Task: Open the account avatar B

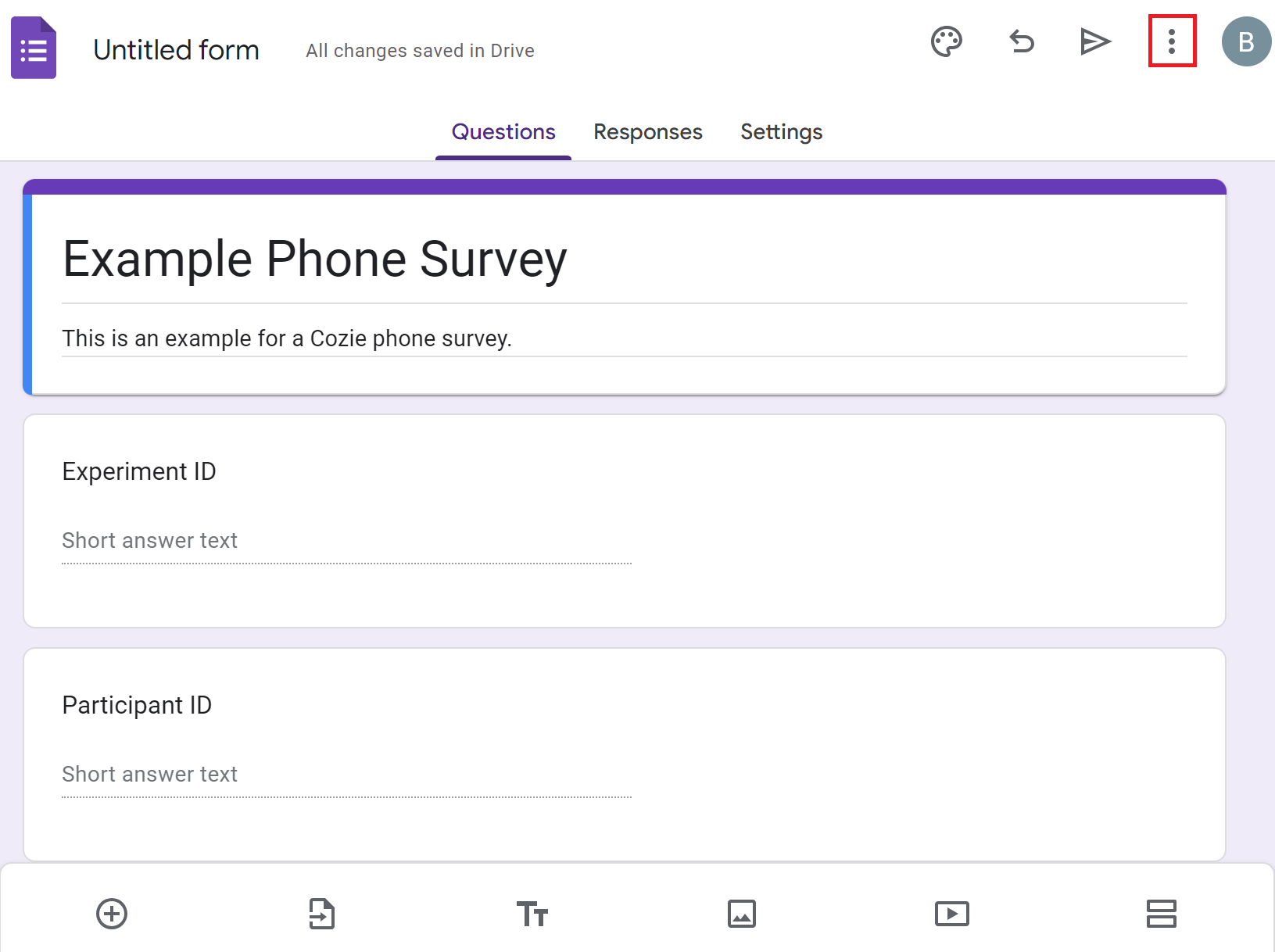Action: click(x=1246, y=41)
